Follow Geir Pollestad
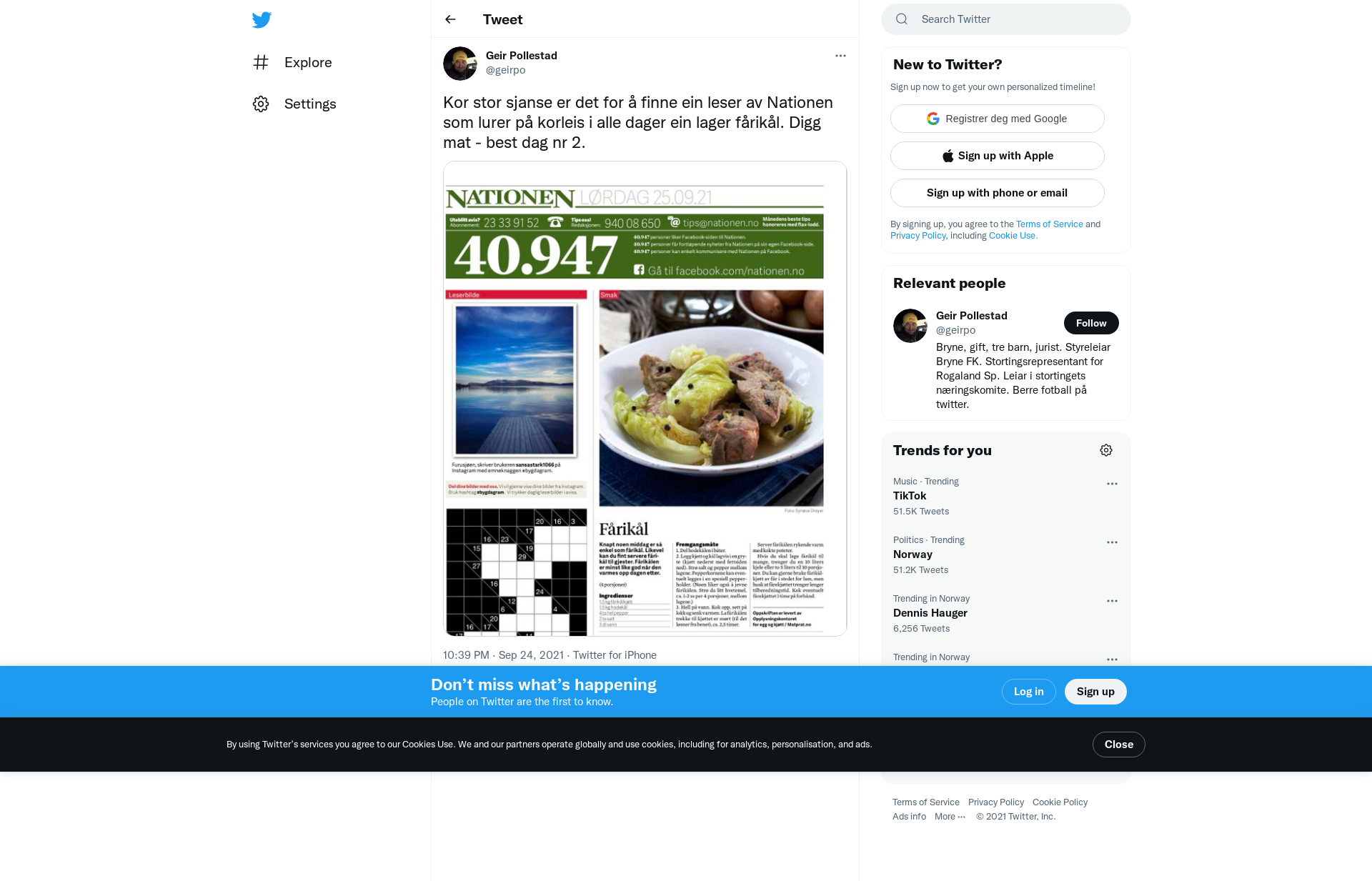Image resolution: width=1372 pixels, height=881 pixels. coord(1091,323)
